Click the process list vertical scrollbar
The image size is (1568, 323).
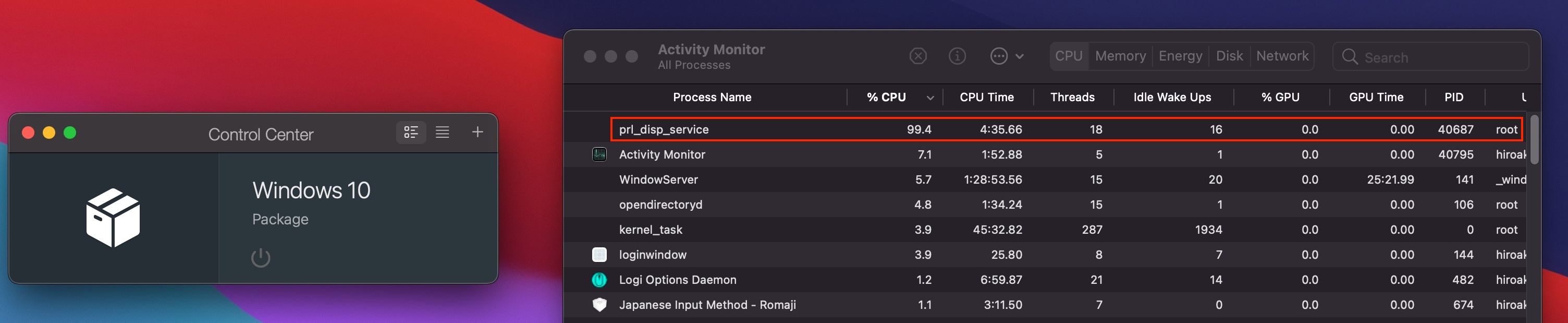coord(1535,140)
